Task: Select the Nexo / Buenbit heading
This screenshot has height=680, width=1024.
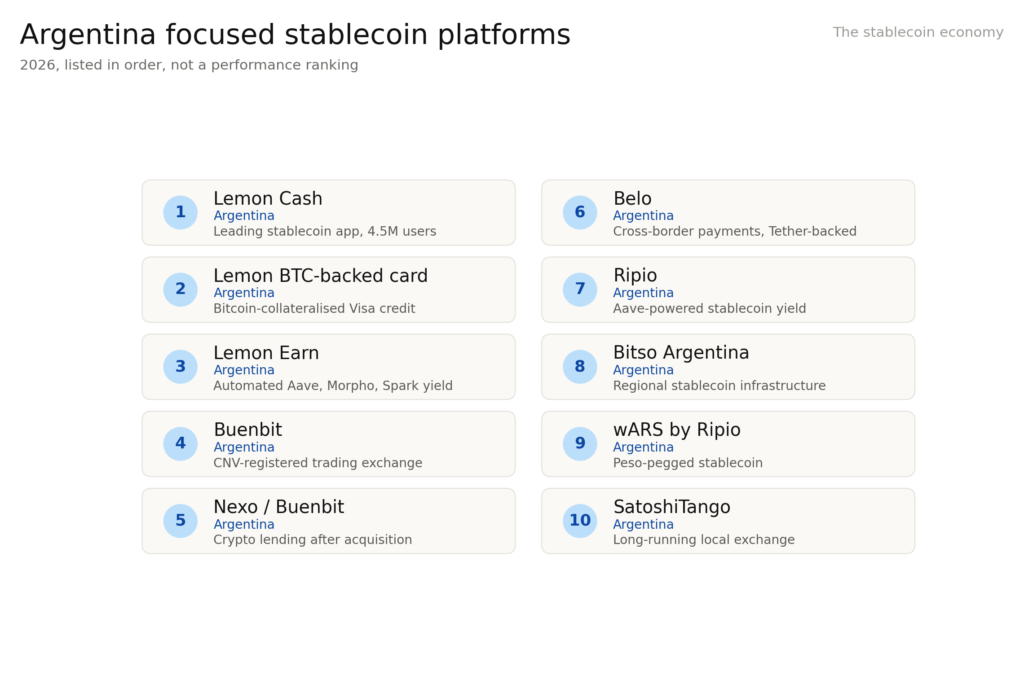Action: click(279, 507)
